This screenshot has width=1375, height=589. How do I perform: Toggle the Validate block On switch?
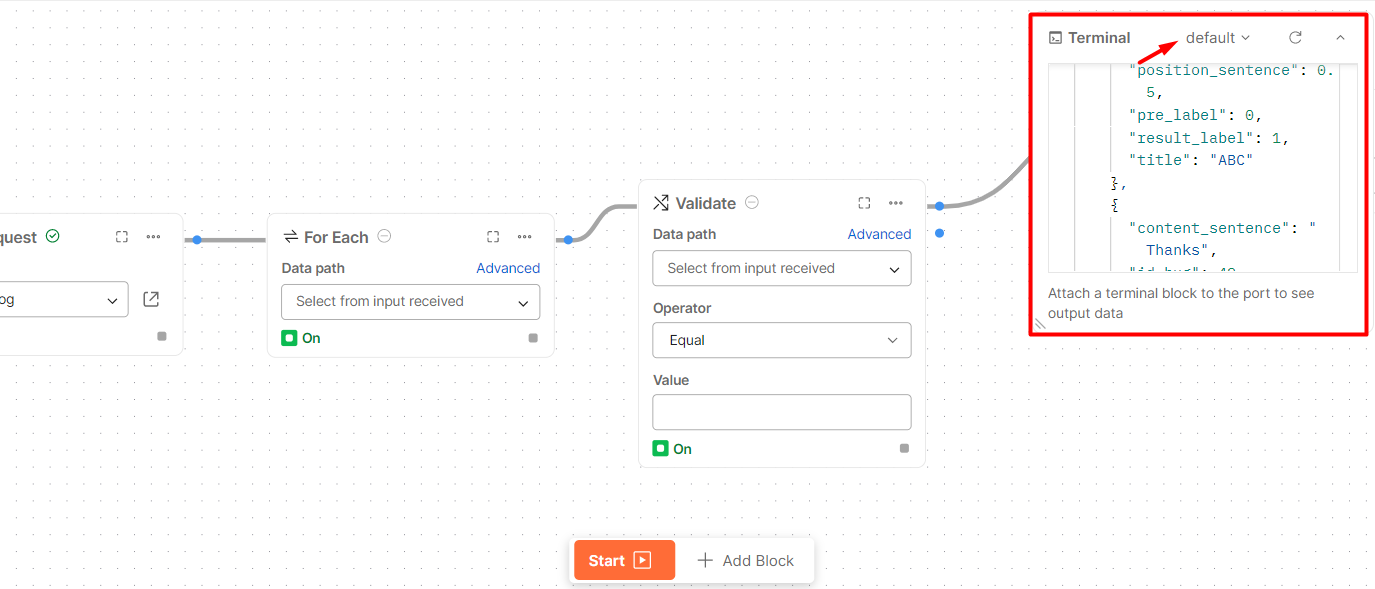(661, 449)
